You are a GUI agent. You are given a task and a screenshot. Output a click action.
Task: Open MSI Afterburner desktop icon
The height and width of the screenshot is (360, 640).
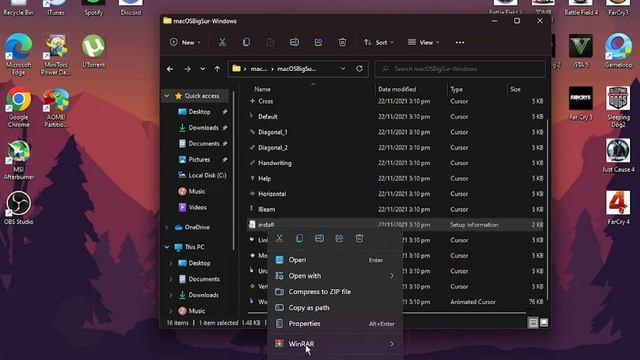pyautogui.click(x=18, y=159)
